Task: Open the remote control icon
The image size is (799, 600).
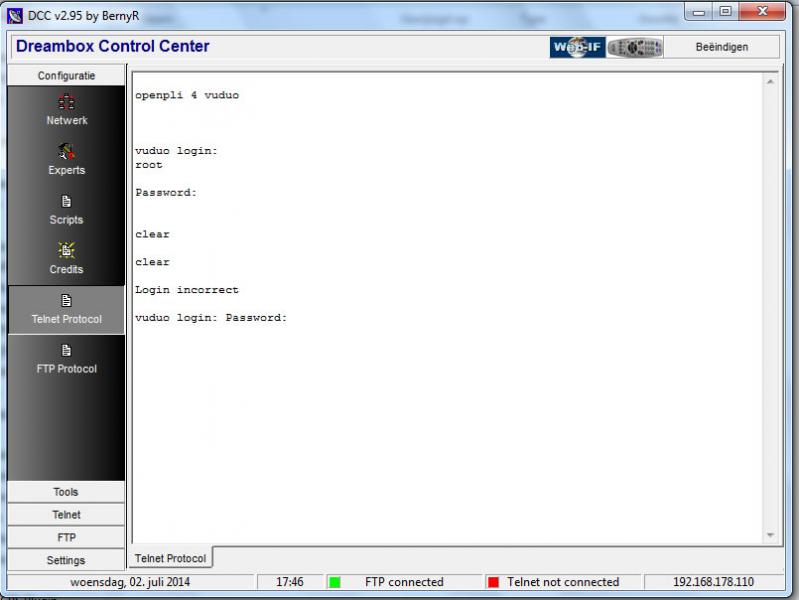Action: 635,47
